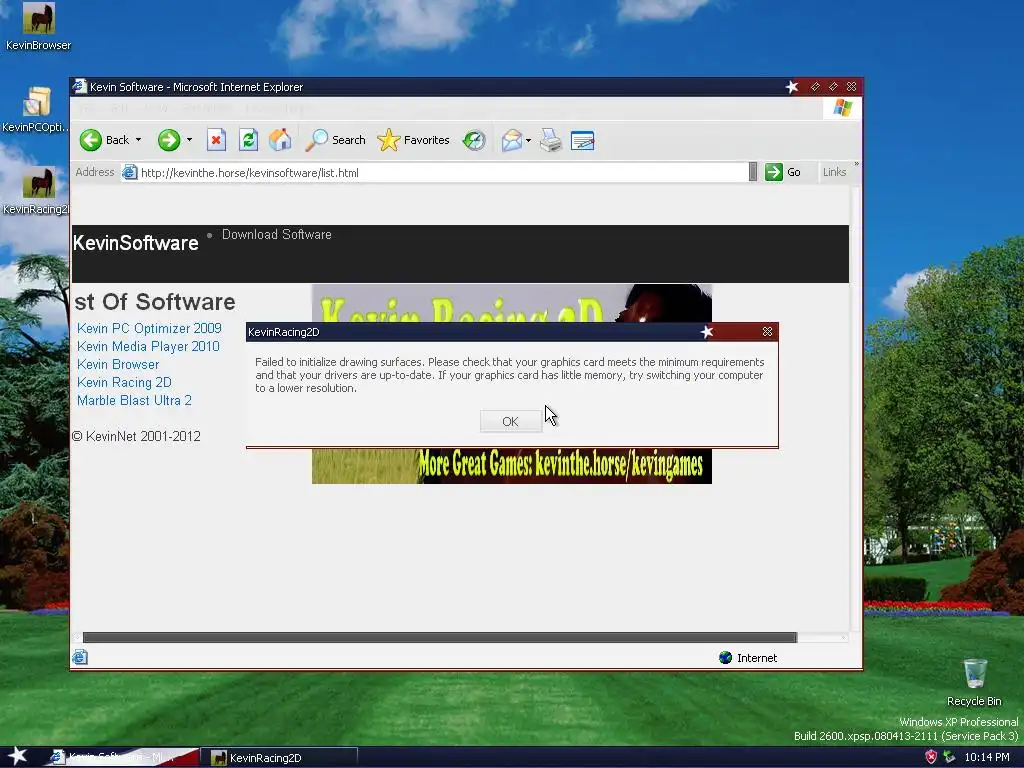Open the Search pane in Internet Explorer

[336, 140]
